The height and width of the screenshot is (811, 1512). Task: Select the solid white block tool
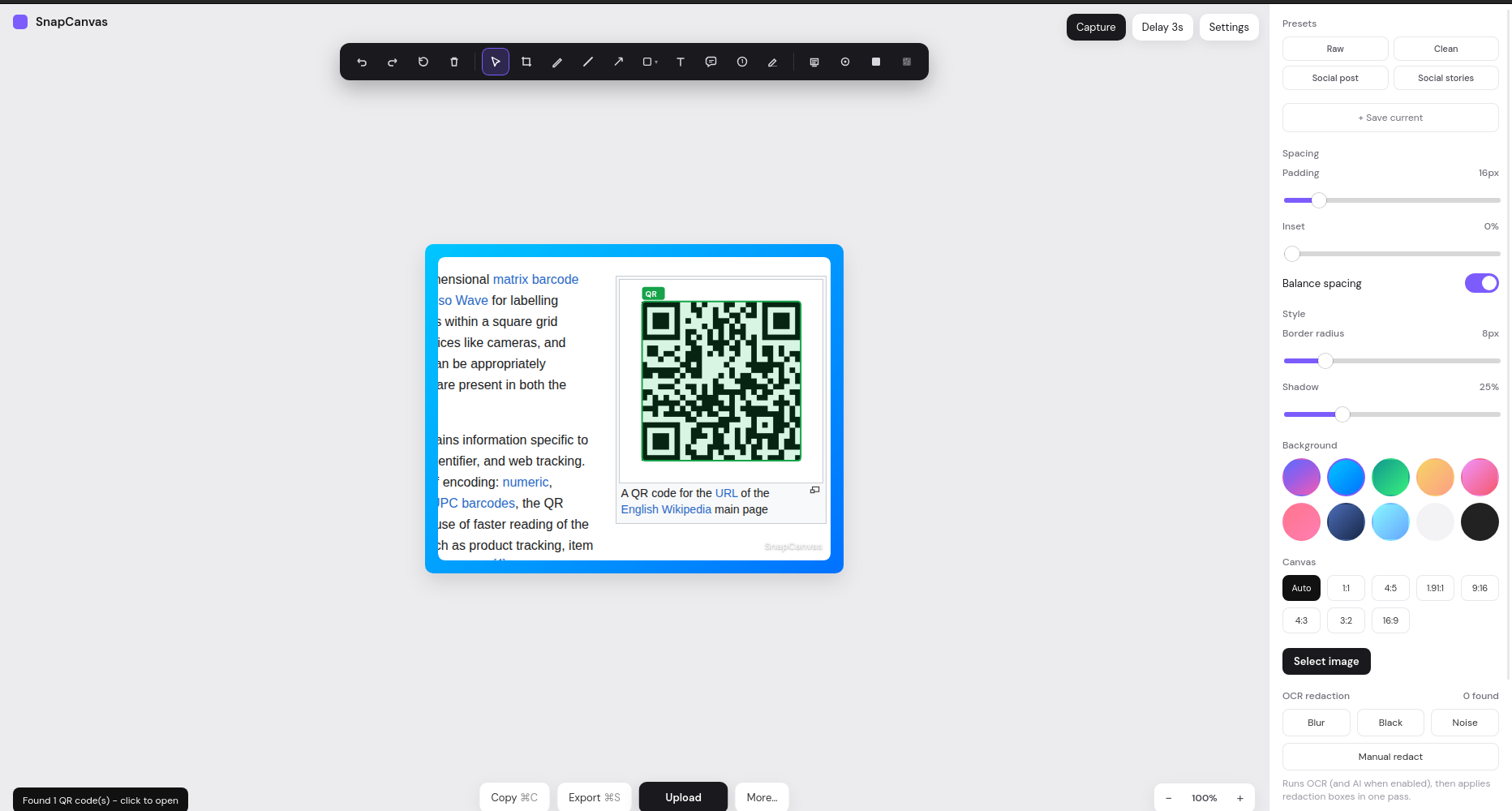point(876,62)
